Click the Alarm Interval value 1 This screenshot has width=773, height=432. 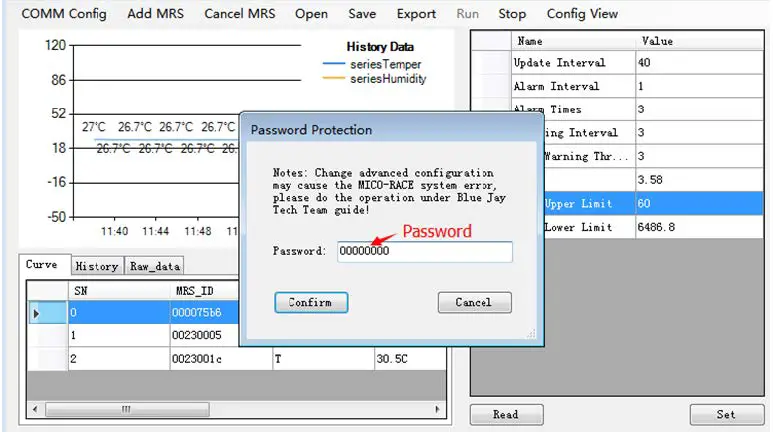coord(699,86)
